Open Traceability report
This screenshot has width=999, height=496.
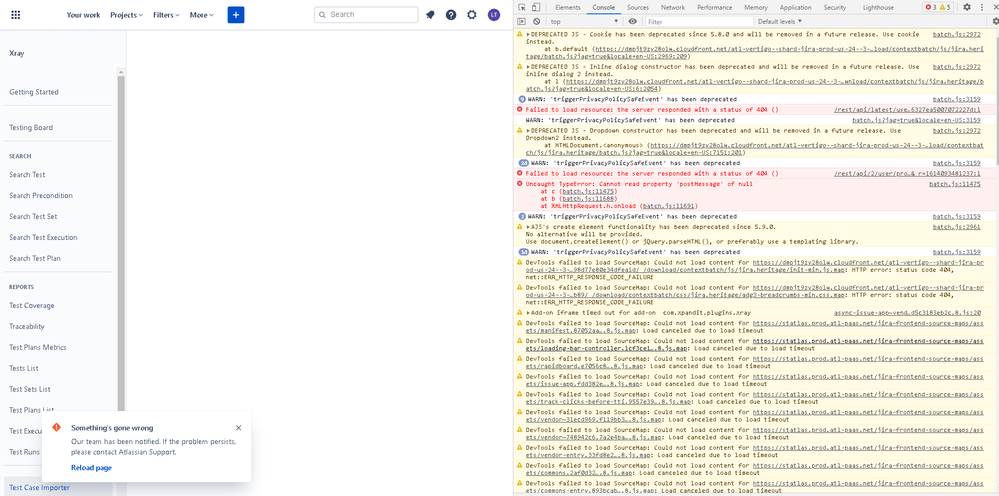pyautogui.click(x=27, y=327)
